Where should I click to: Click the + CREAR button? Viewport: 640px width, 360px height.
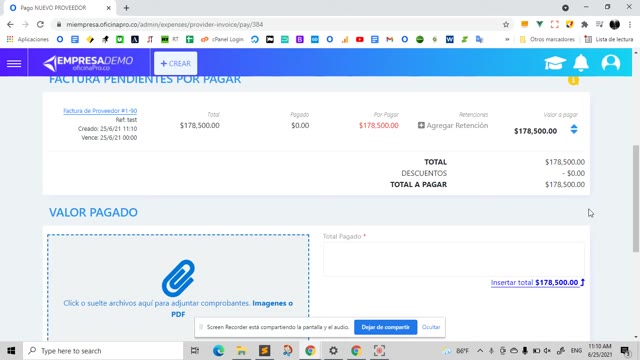[176, 63]
